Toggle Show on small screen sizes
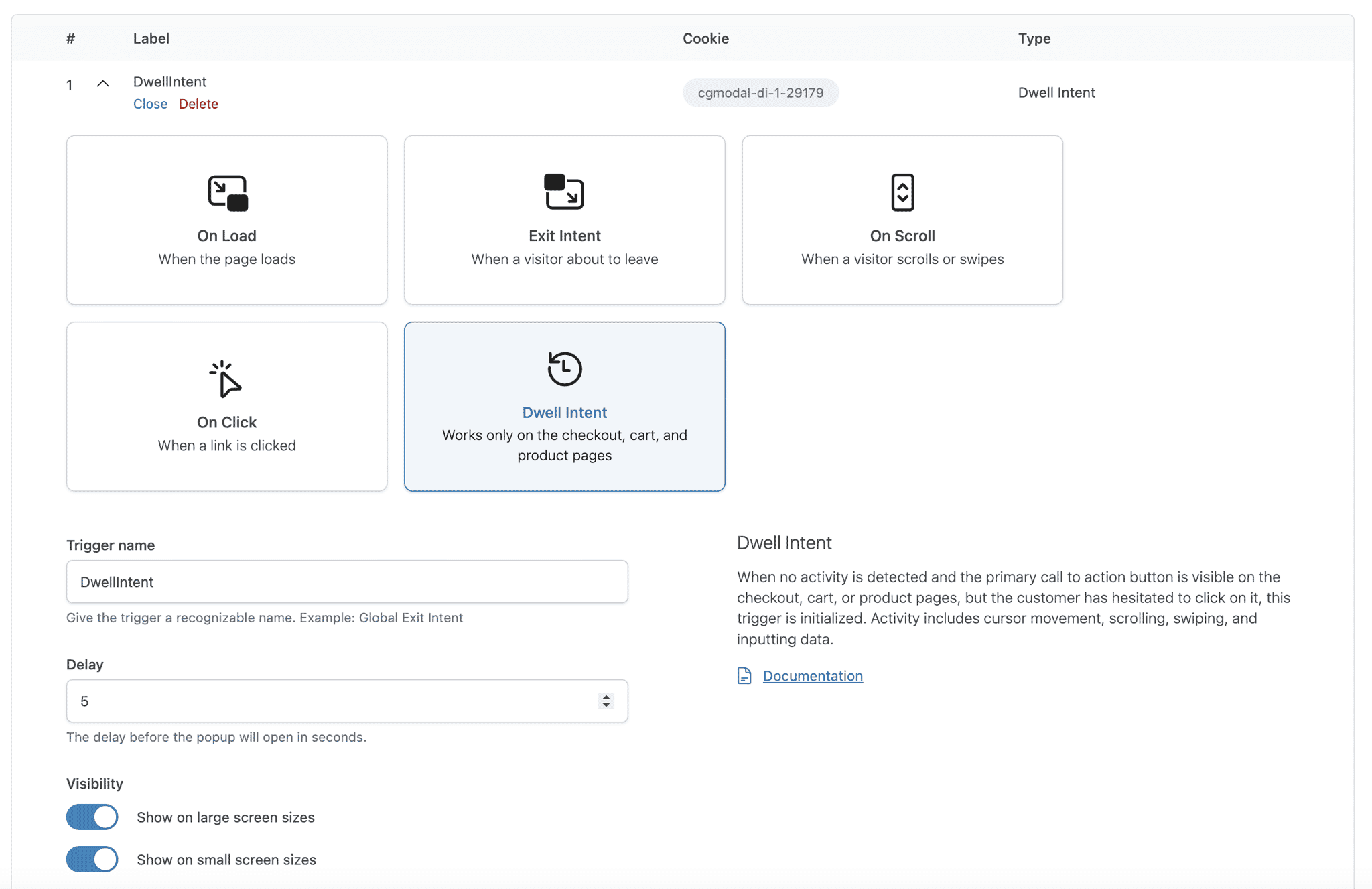 (92, 859)
